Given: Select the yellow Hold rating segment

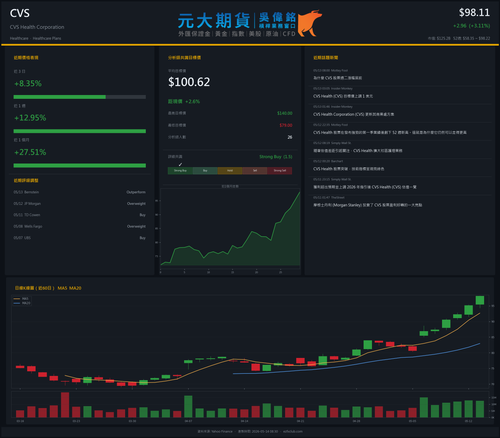Looking at the screenshot, I should coord(230,171).
